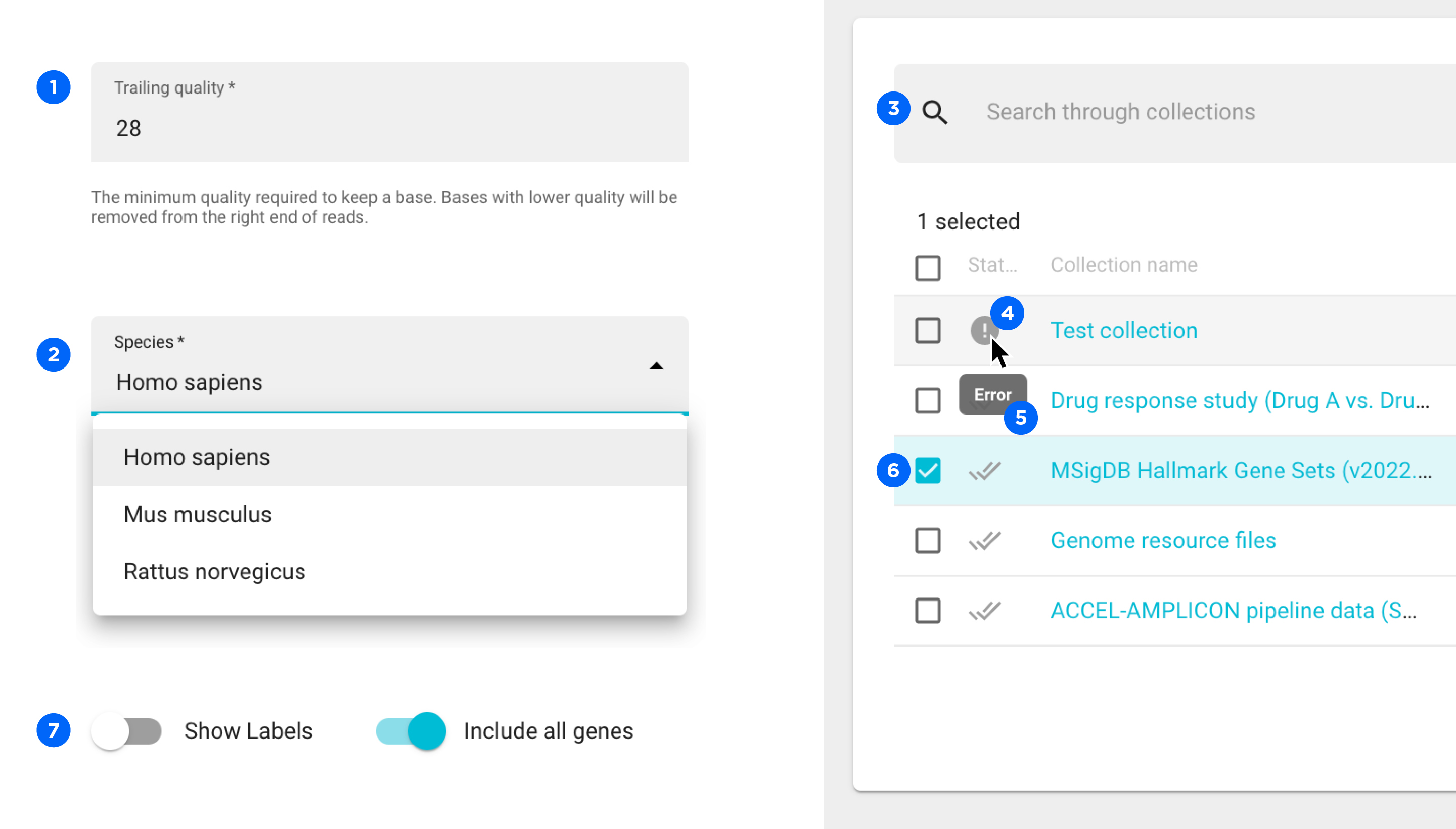Select the Genome resource files checkbox
The width and height of the screenshot is (1456, 829).
[x=928, y=541]
